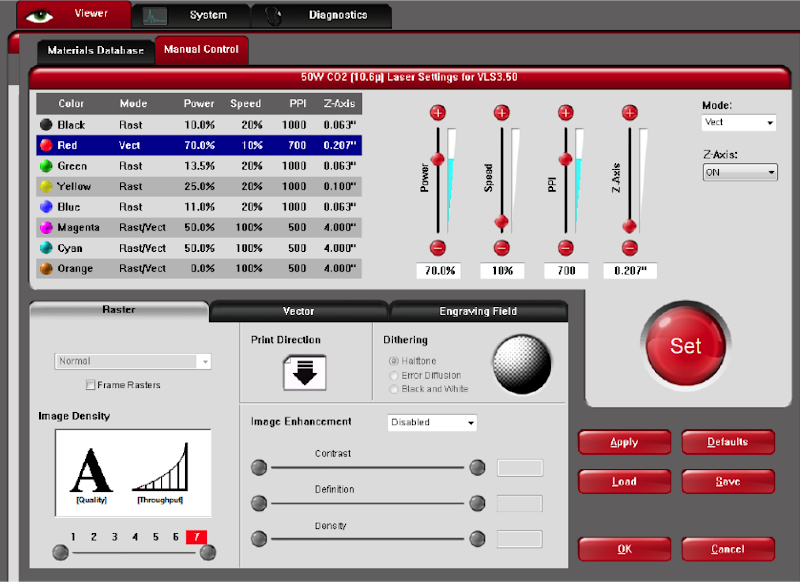Click the Density slider left knob
The image size is (800, 582).
259,539
